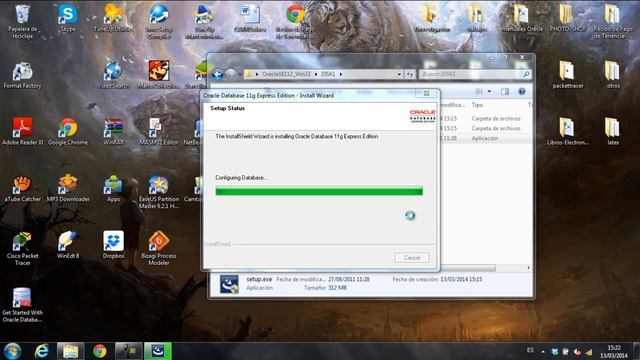640x360 pixels.
Task: Open the taskbar clock and date
Action: (x=614, y=351)
